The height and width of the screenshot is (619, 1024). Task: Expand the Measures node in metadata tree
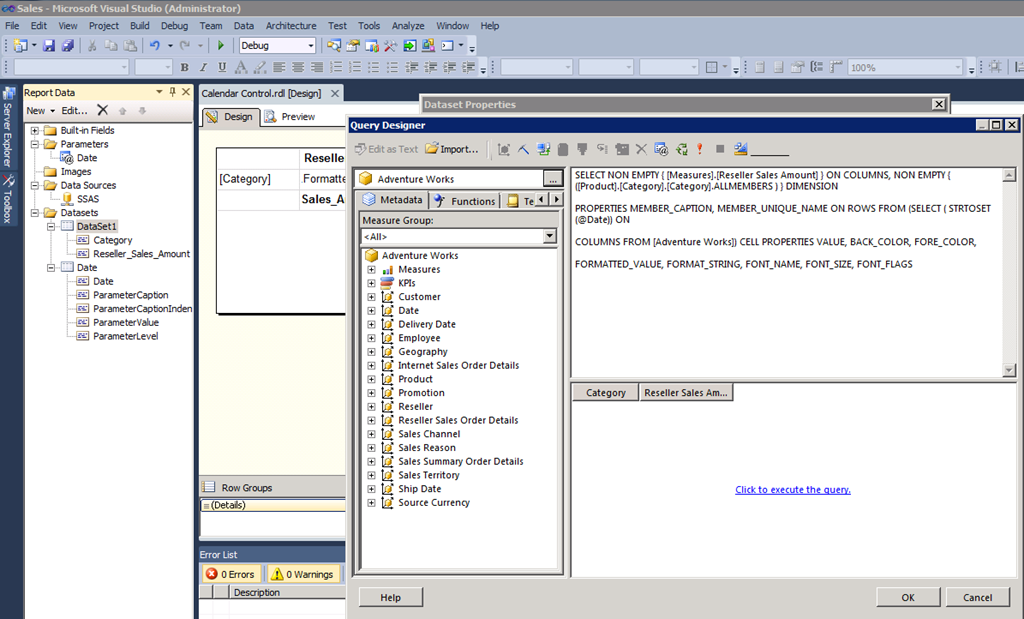point(371,269)
